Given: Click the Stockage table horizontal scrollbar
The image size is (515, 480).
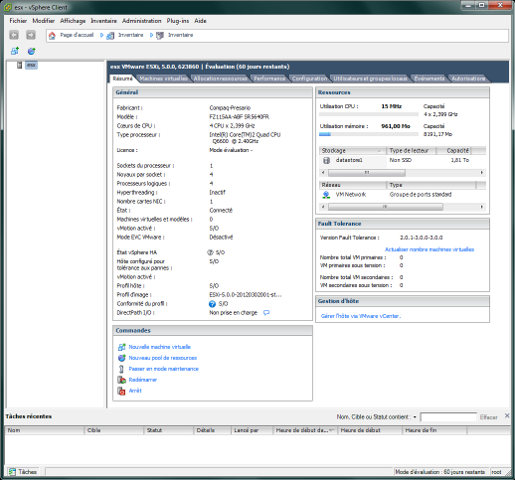Looking at the screenshot, I should point(367,173).
